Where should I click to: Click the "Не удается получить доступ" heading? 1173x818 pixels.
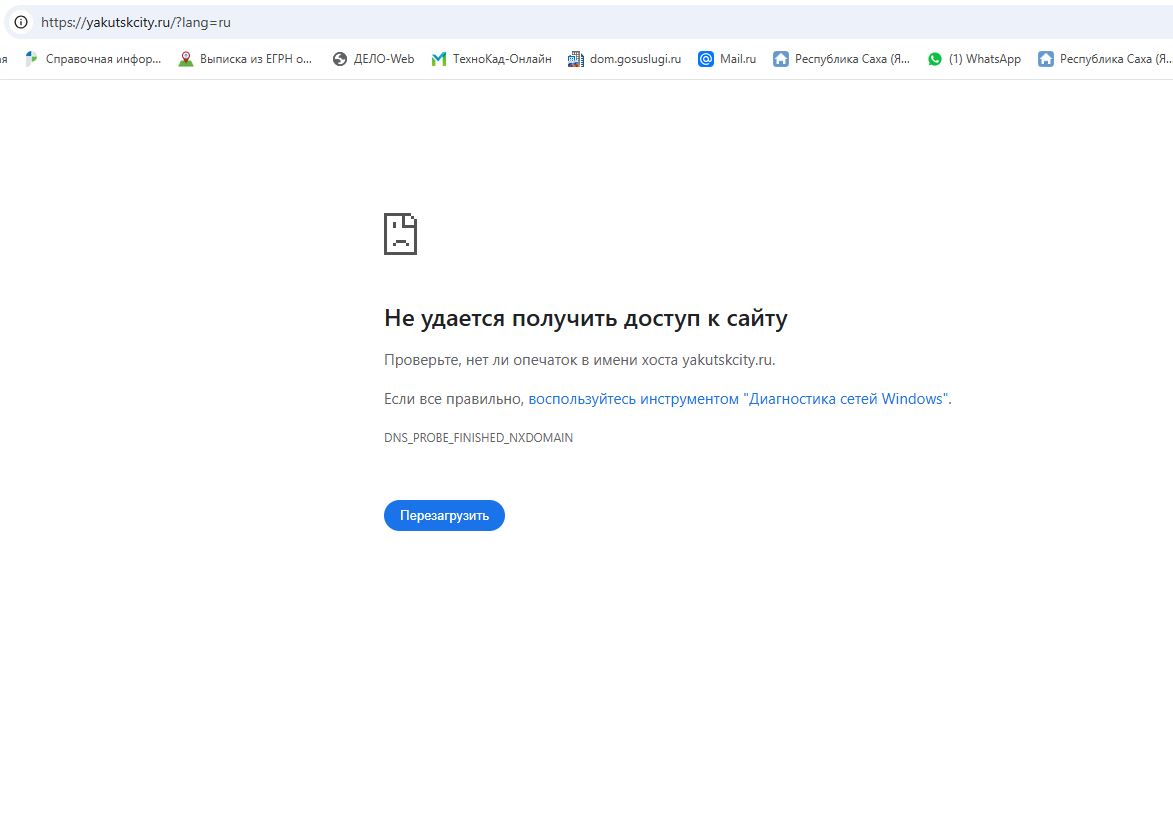585,319
